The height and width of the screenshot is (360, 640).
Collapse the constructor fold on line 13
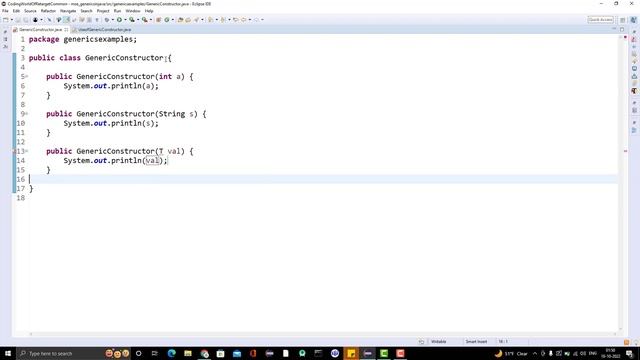tap(27, 151)
